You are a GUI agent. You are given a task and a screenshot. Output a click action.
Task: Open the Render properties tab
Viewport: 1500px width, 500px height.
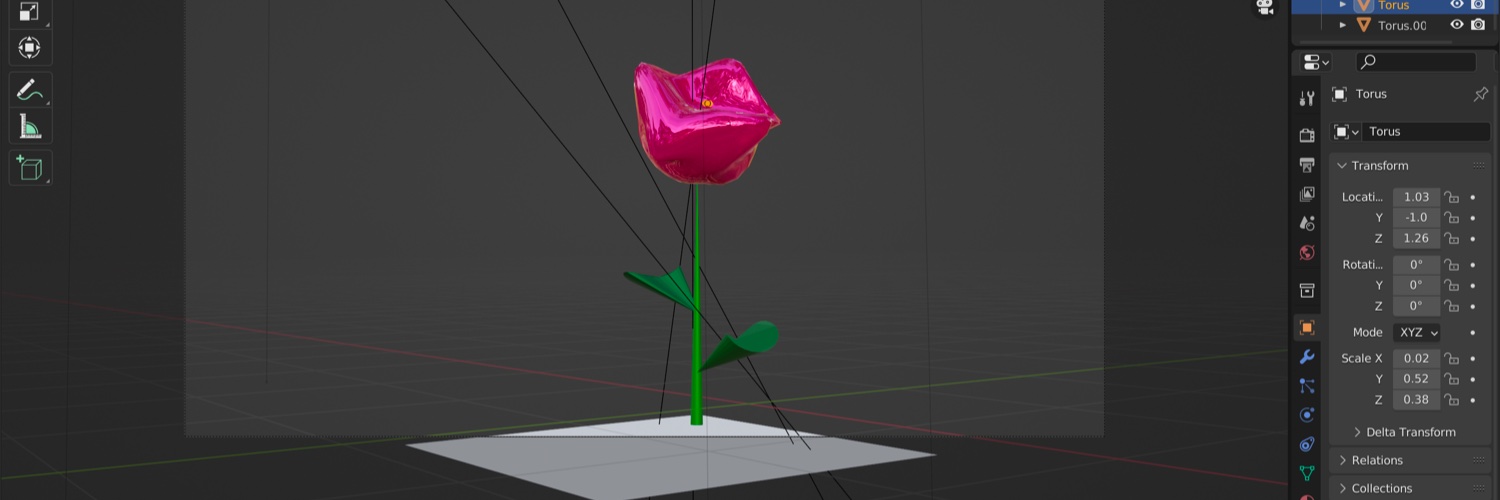pyautogui.click(x=1307, y=135)
